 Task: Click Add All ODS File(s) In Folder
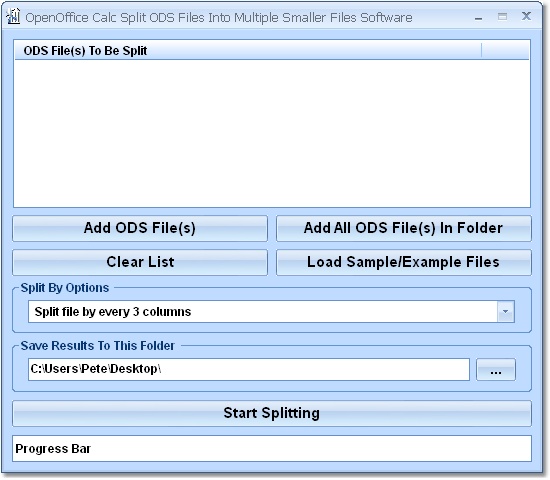tap(403, 228)
